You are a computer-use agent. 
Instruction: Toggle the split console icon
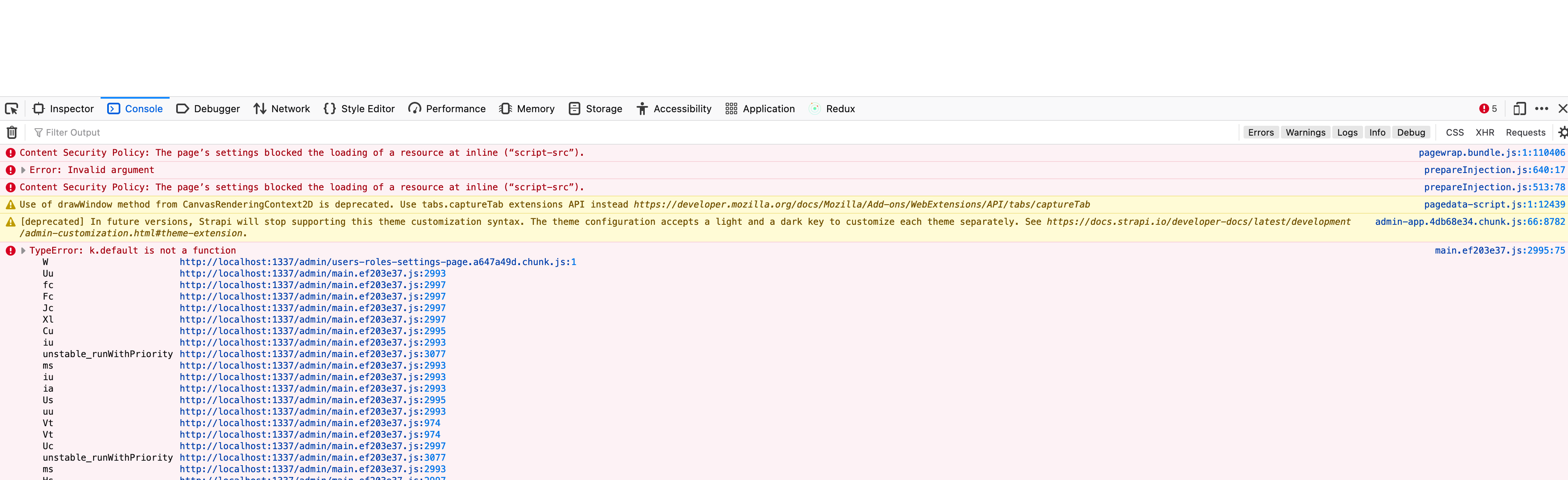click(1519, 108)
